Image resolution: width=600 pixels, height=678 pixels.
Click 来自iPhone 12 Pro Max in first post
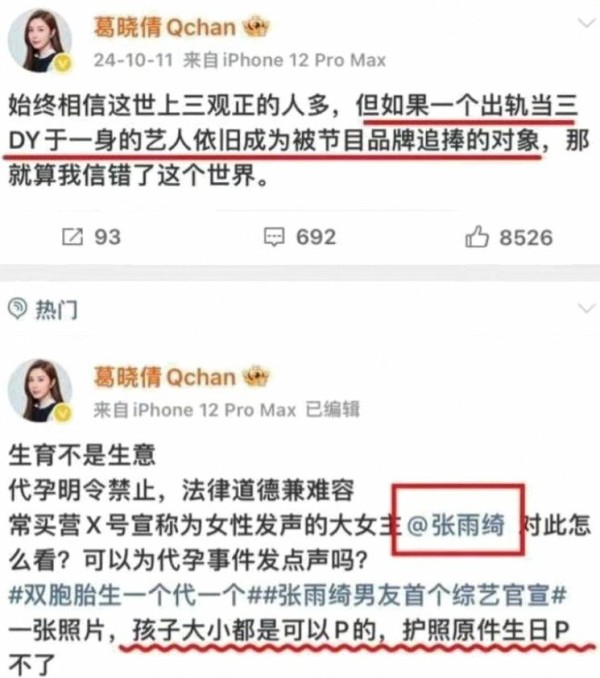click(x=284, y=60)
